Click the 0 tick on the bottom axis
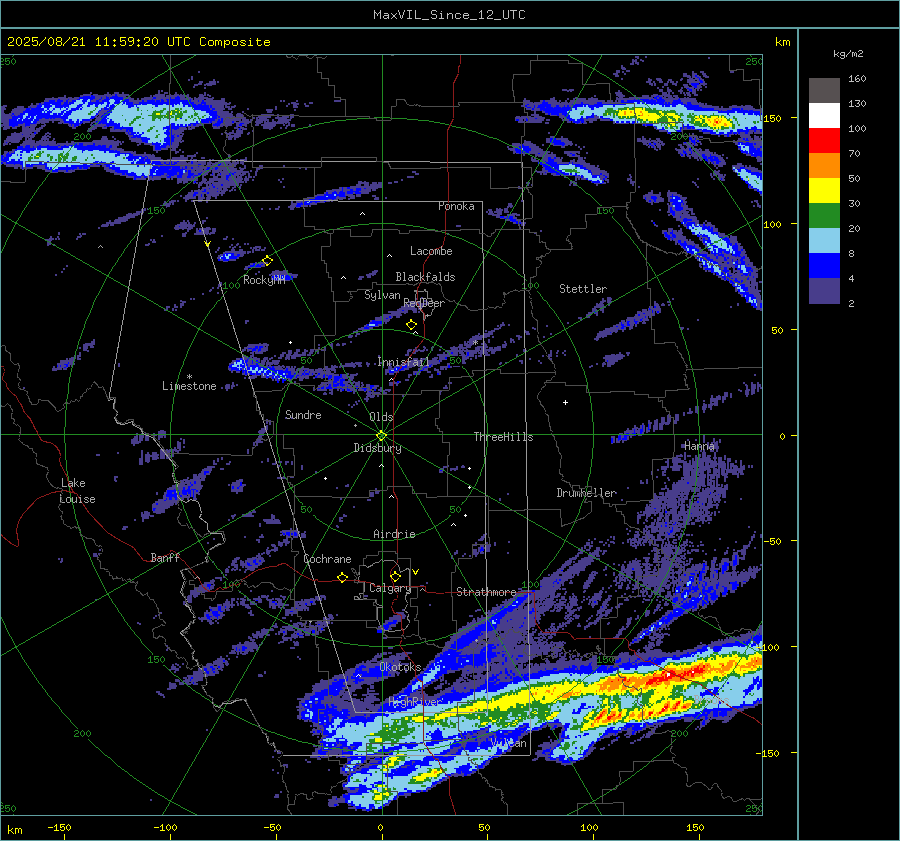The image size is (900, 841). (x=381, y=827)
